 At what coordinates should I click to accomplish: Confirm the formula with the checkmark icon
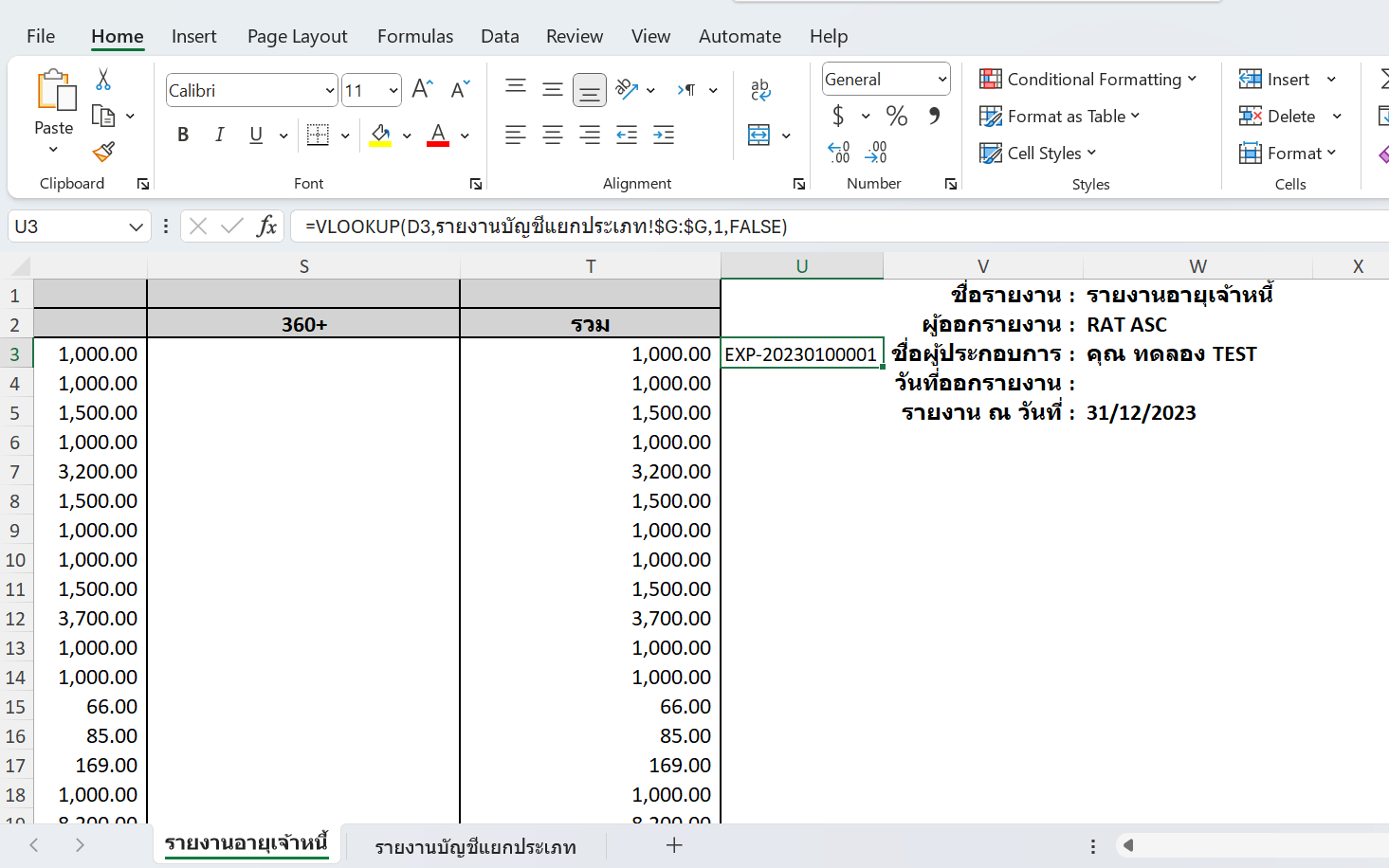tap(232, 226)
